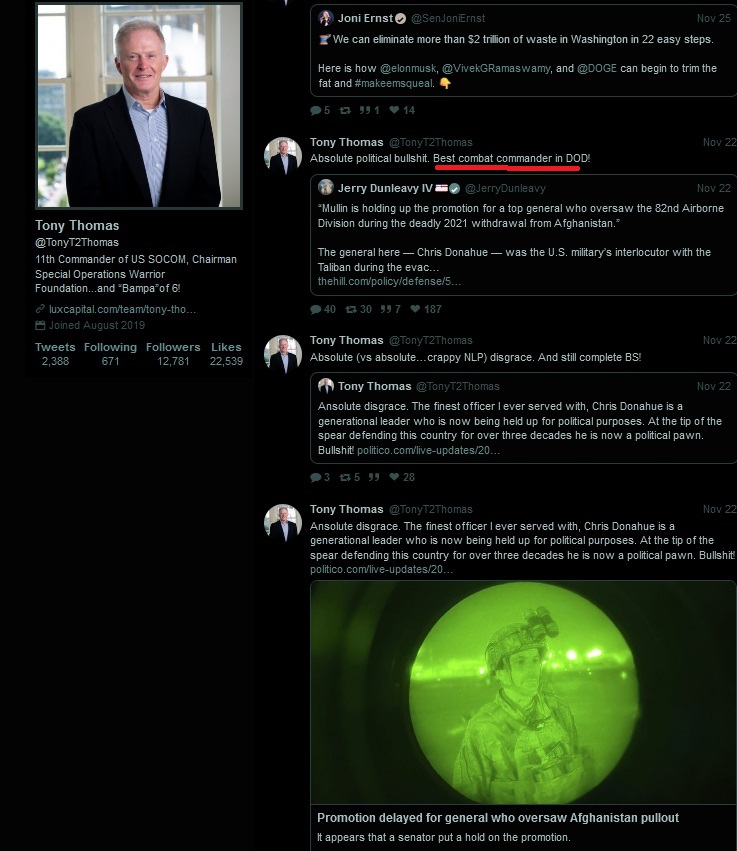Click comment icon showing 40 replies

click(316, 309)
